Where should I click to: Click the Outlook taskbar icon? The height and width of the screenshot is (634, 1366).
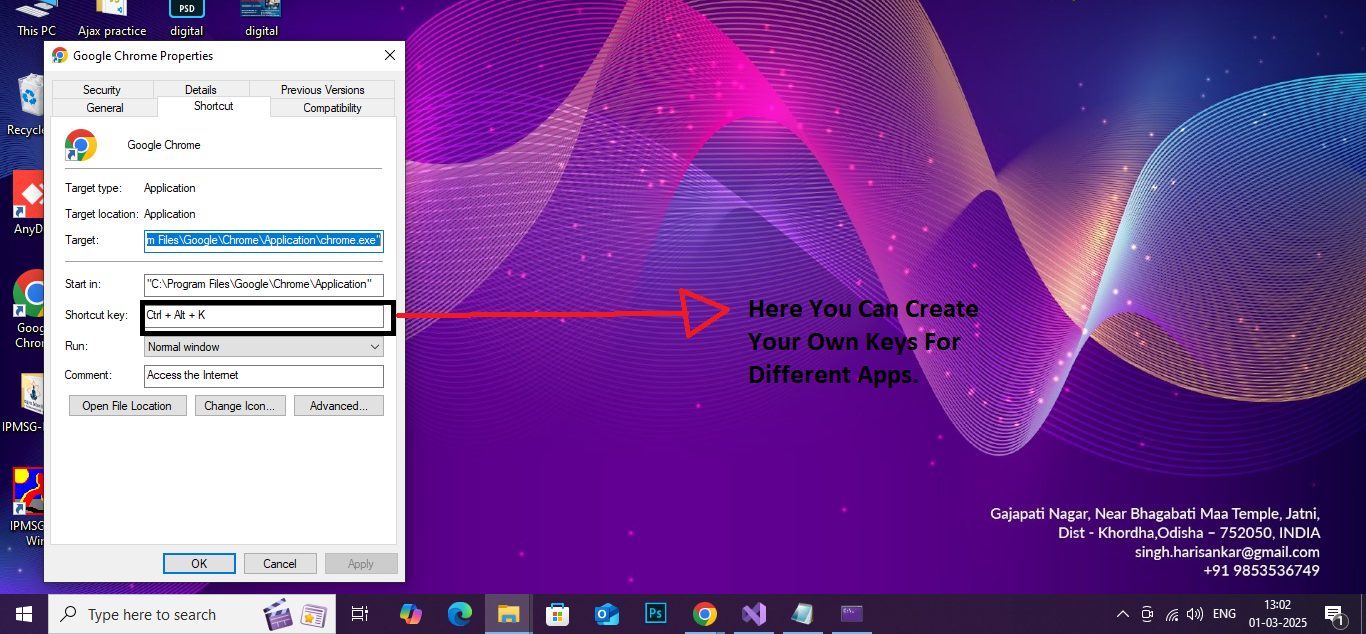point(607,613)
